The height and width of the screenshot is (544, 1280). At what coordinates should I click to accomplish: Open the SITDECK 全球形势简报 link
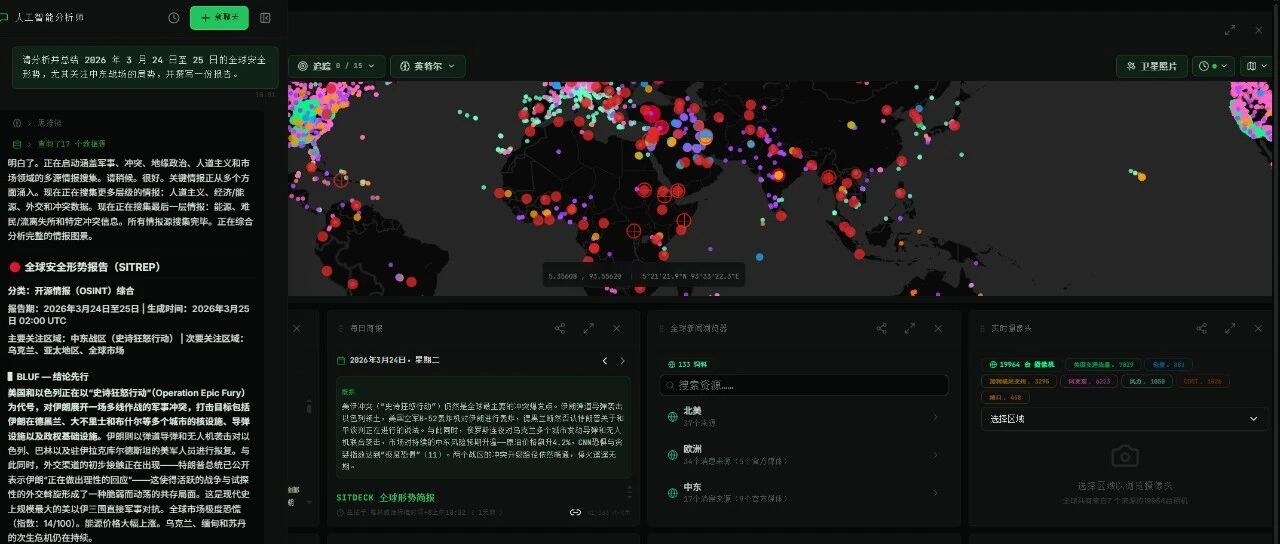[386, 497]
